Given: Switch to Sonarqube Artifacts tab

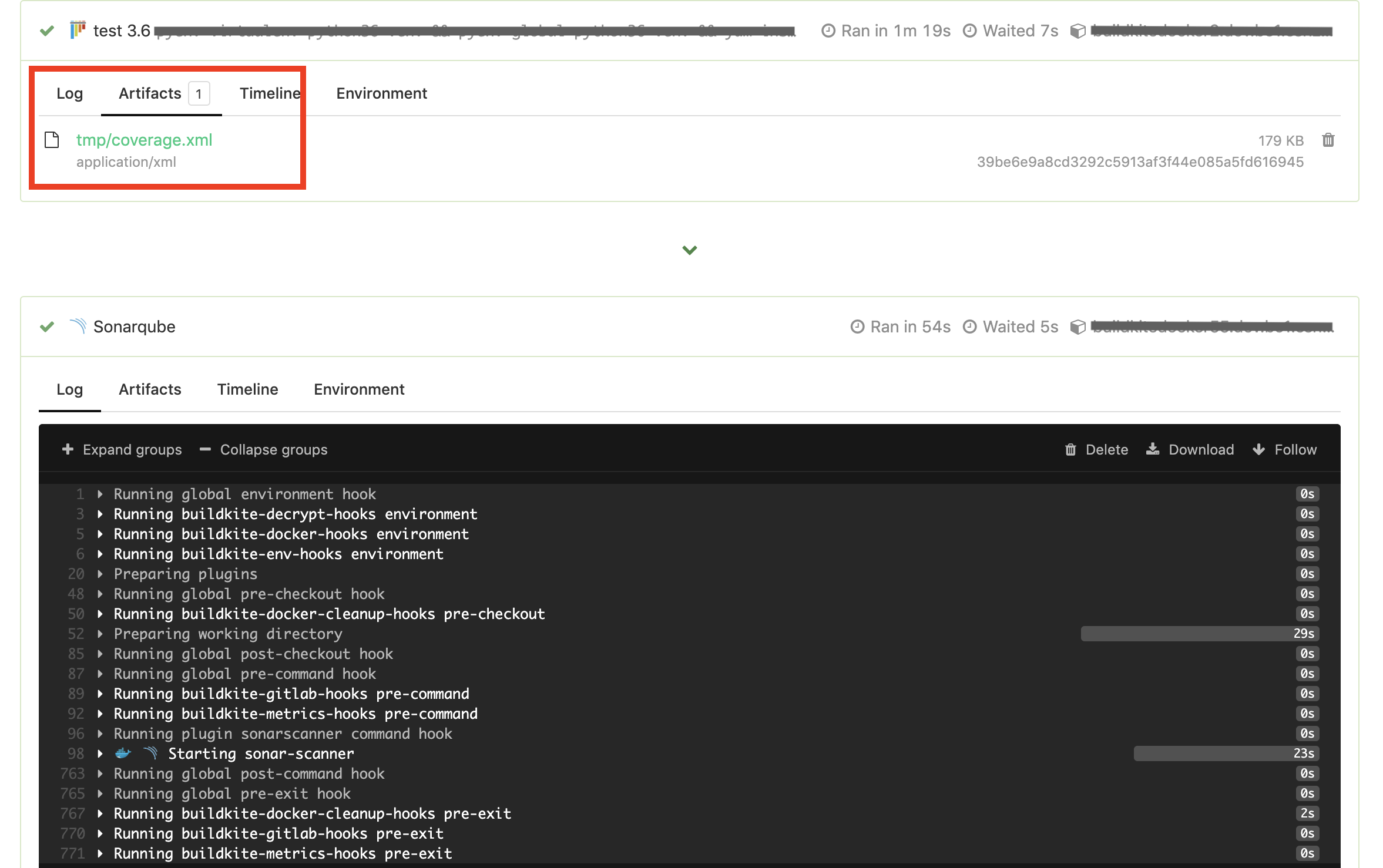Looking at the screenshot, I should click(x=150, y=389).
